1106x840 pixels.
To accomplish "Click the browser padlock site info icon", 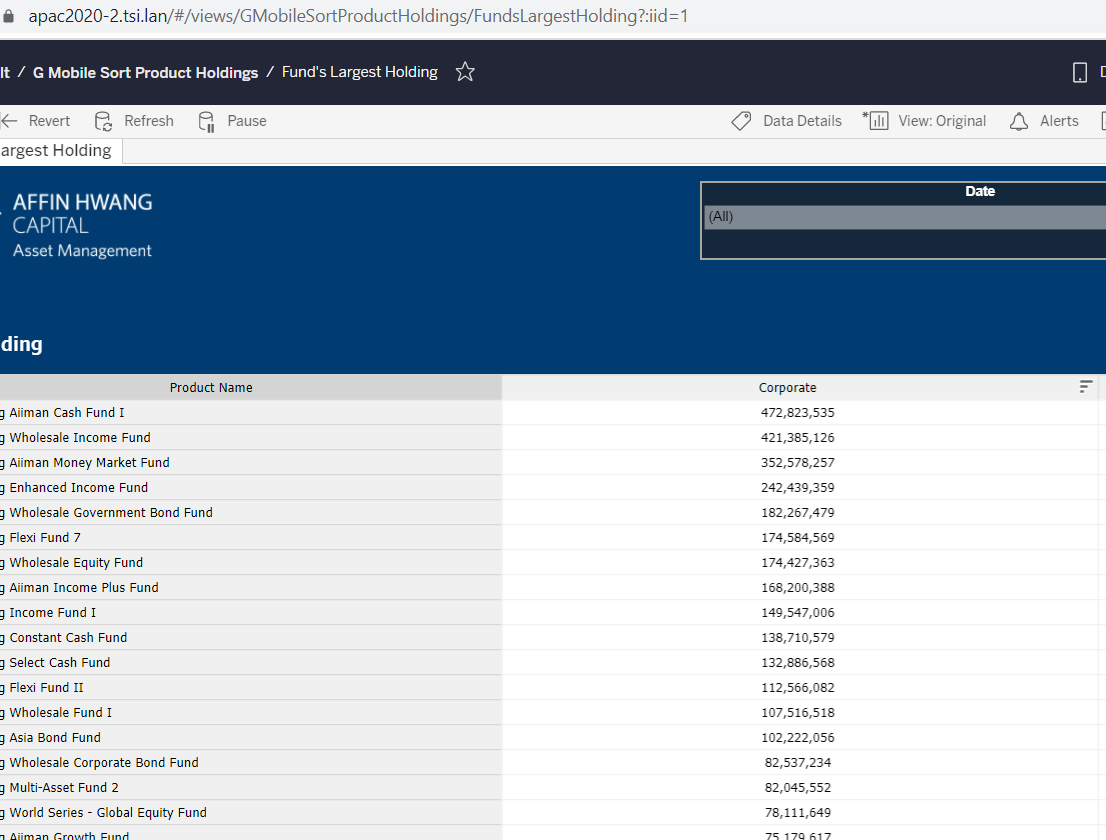I will (x=9, y=17).
